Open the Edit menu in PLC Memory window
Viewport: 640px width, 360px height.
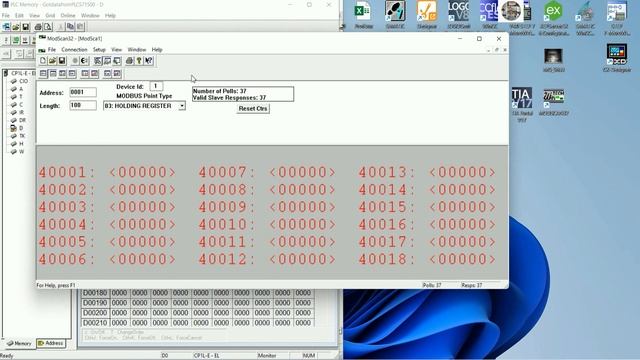[x=19, y=16]
